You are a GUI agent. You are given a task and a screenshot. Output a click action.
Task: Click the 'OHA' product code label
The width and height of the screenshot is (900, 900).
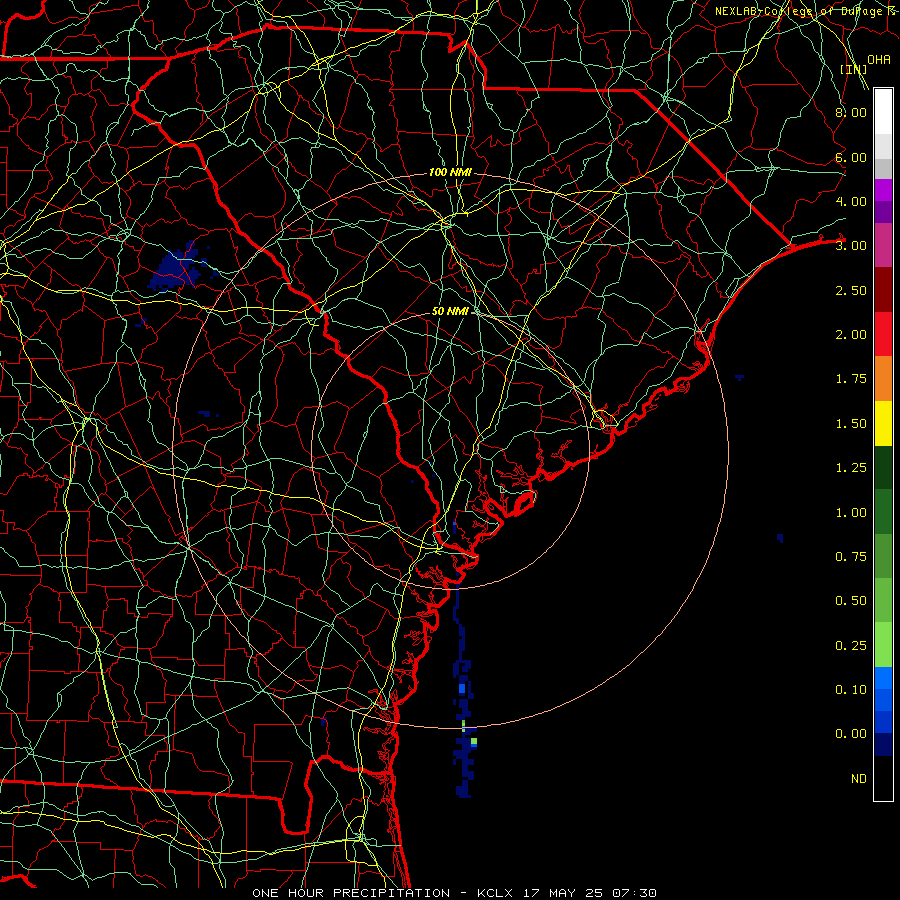[x=879, y=59]
